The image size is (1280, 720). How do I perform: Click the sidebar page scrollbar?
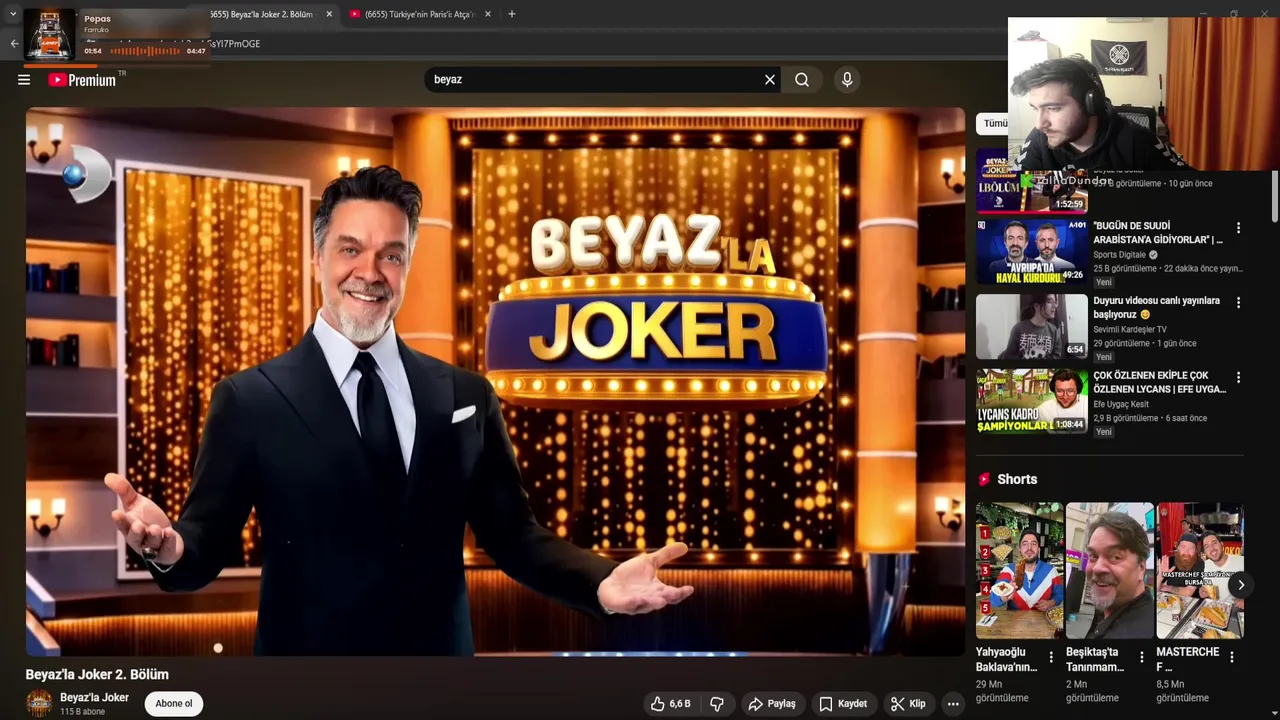click(x=1274, y=195)
